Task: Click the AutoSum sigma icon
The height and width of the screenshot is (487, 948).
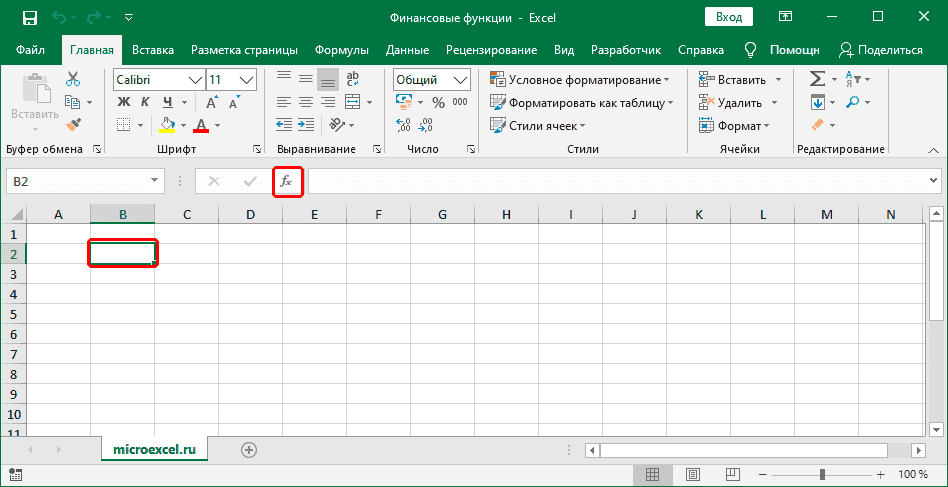Action: (x=817, y=79)
